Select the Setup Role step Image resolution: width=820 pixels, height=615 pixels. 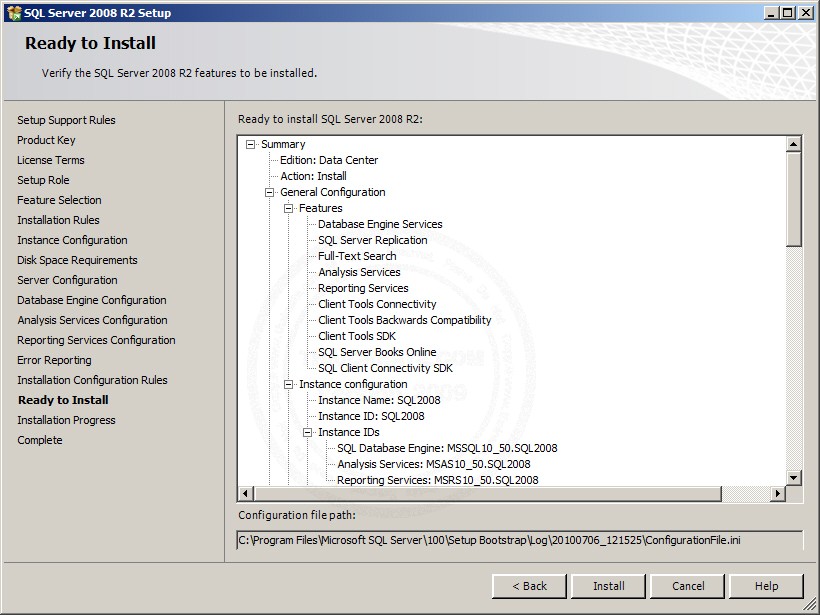43,180
